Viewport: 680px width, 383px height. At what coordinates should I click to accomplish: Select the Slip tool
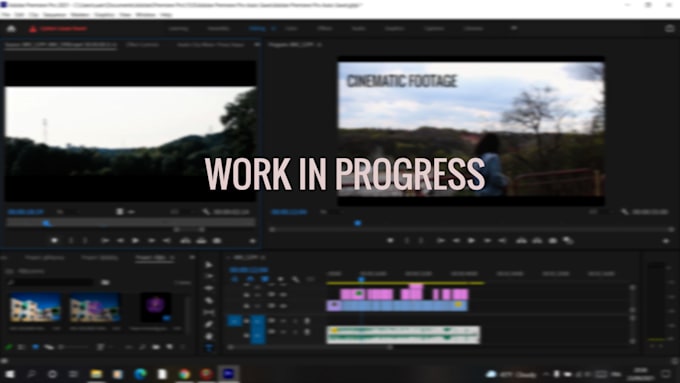209,312
